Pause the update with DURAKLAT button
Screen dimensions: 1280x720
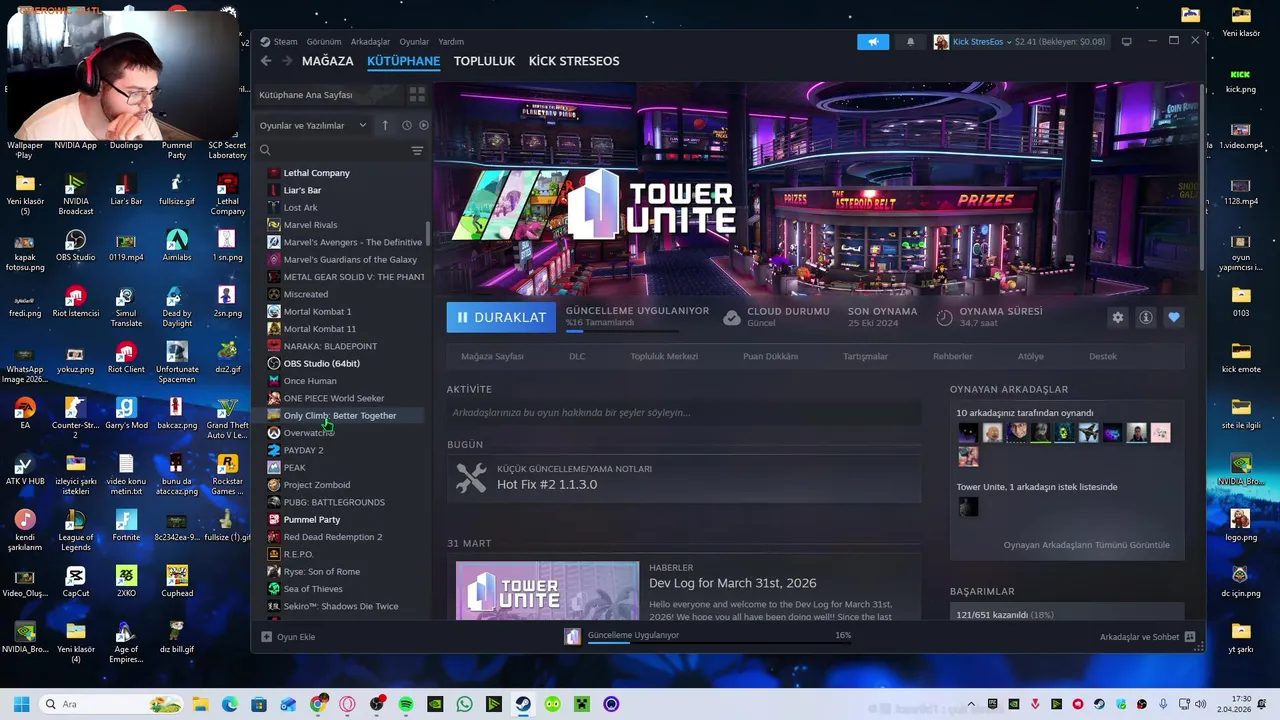[502, 317]
